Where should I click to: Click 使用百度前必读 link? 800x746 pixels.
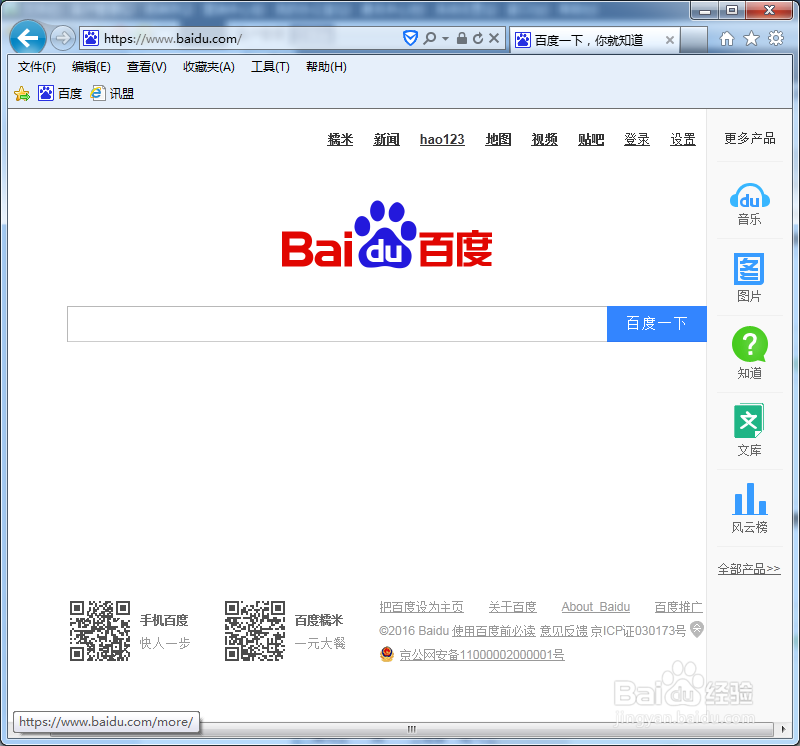tap(493, 631)
